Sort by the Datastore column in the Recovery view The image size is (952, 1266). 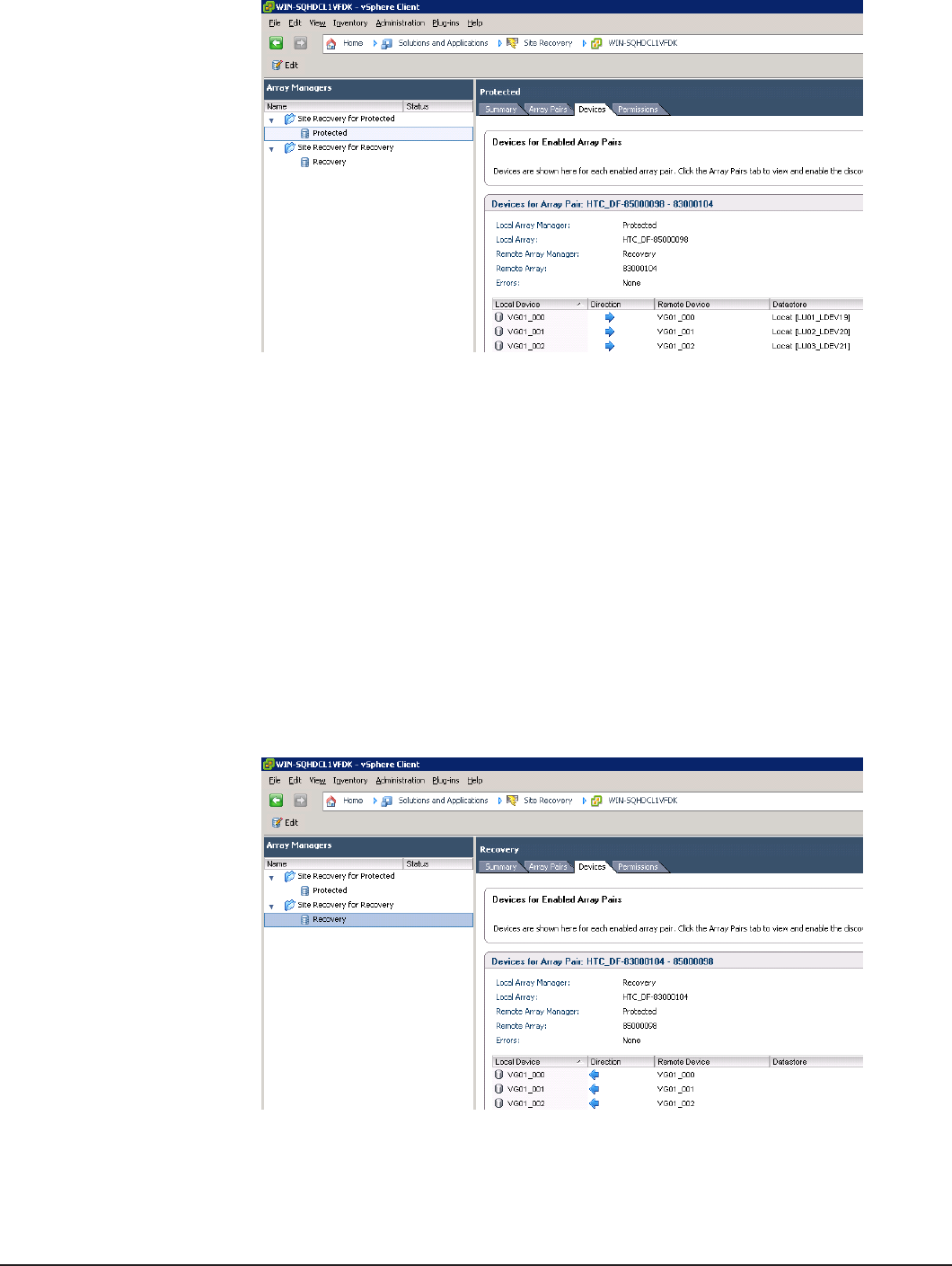(816, 1062)
